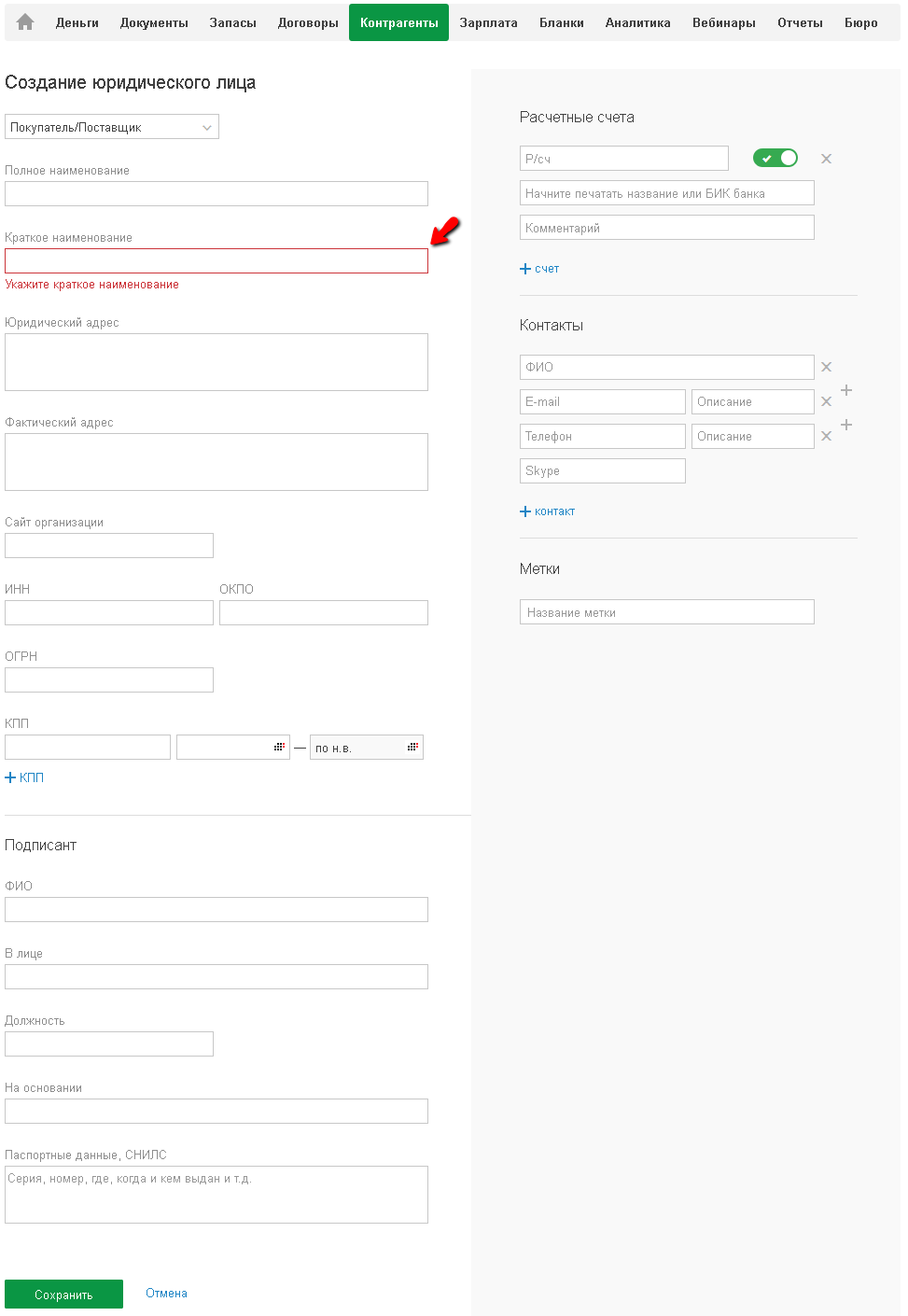Add another E-mail field with plus icon

tap(846, 390)
